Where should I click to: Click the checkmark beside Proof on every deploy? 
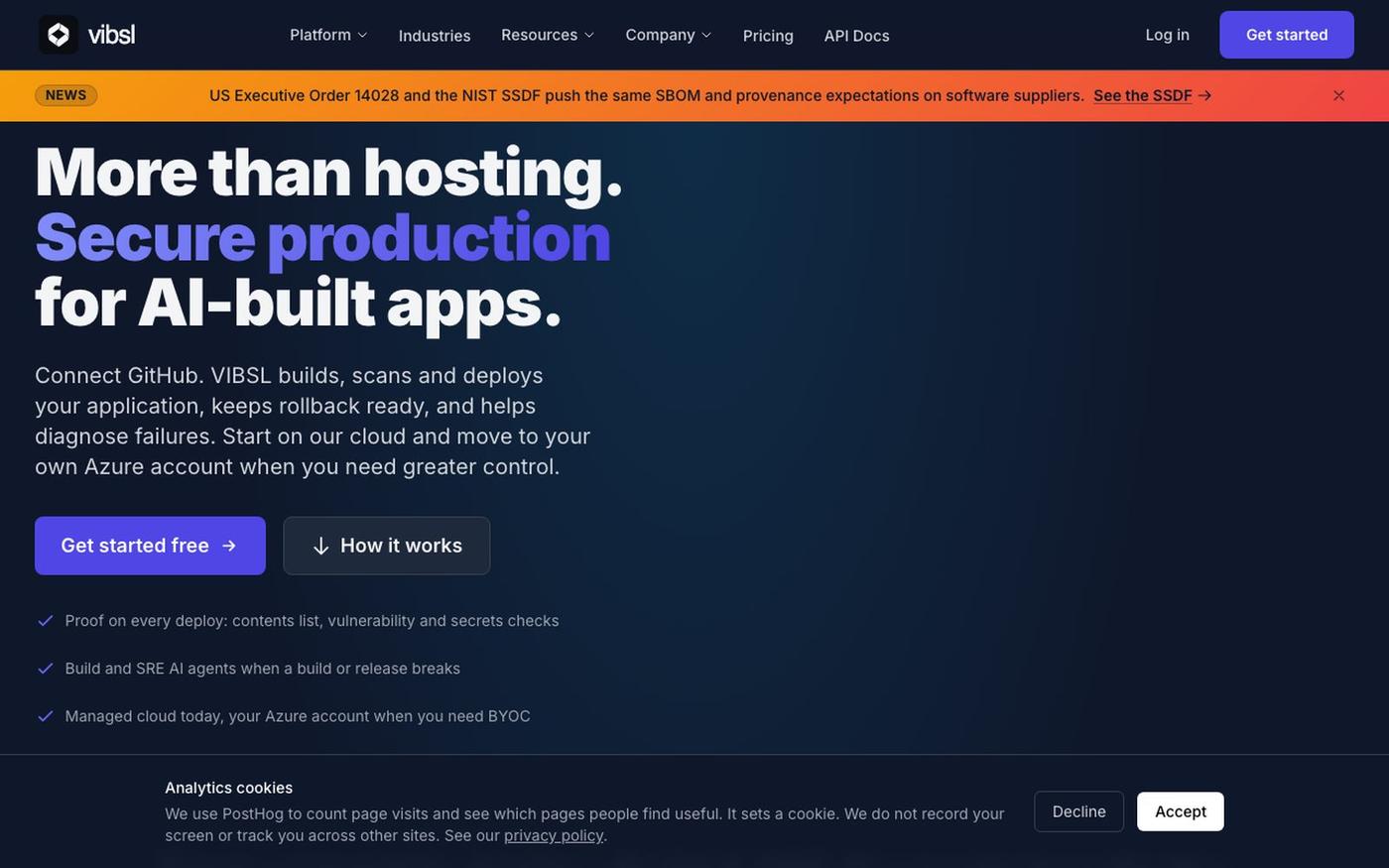[46, 621]
